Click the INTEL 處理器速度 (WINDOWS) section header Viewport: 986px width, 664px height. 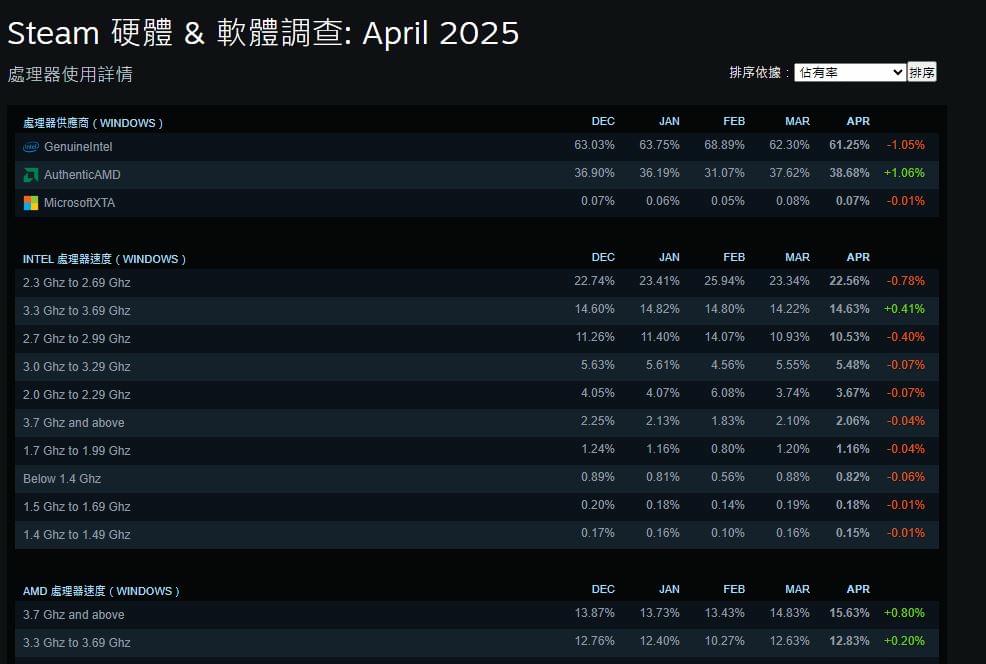pyautogui.click(x=104, y=259)
